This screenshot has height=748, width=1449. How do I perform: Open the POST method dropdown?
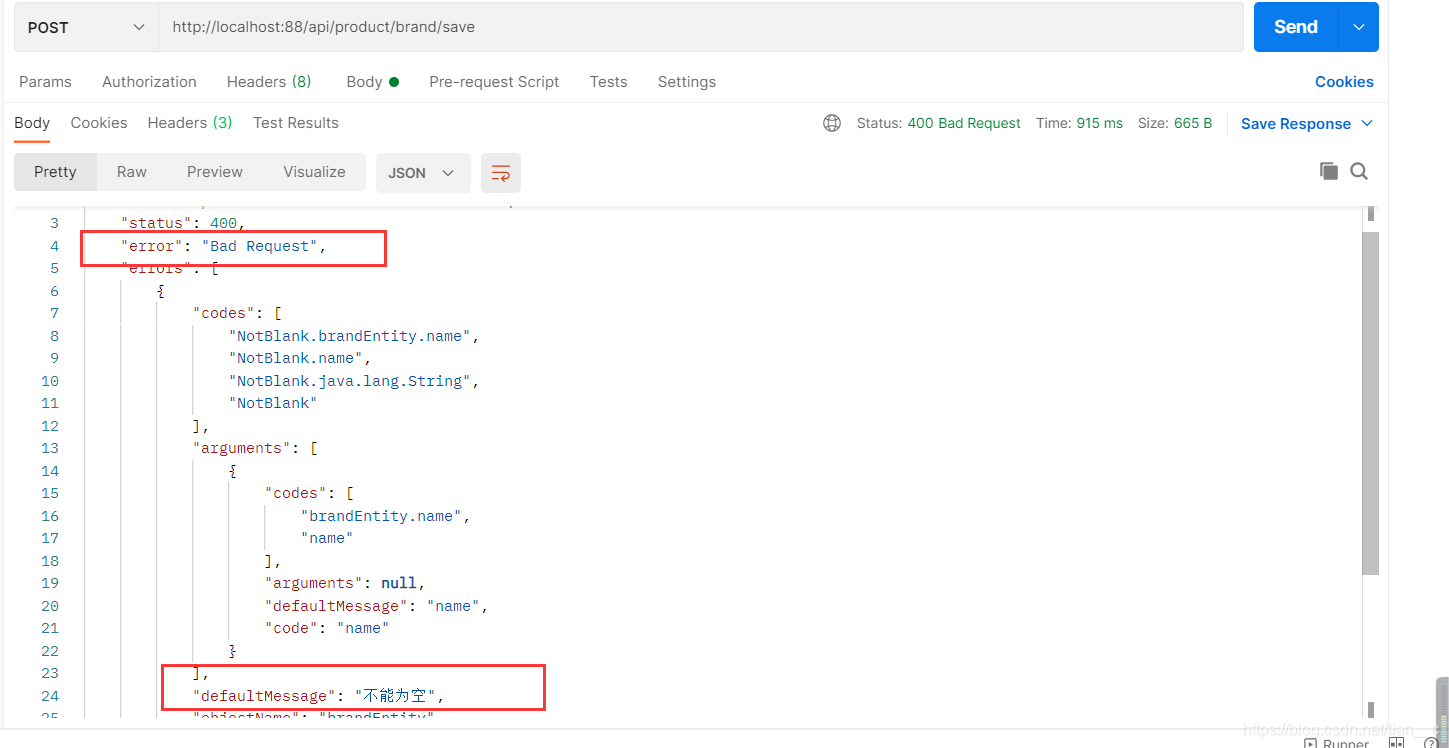(x=86, y=27)
